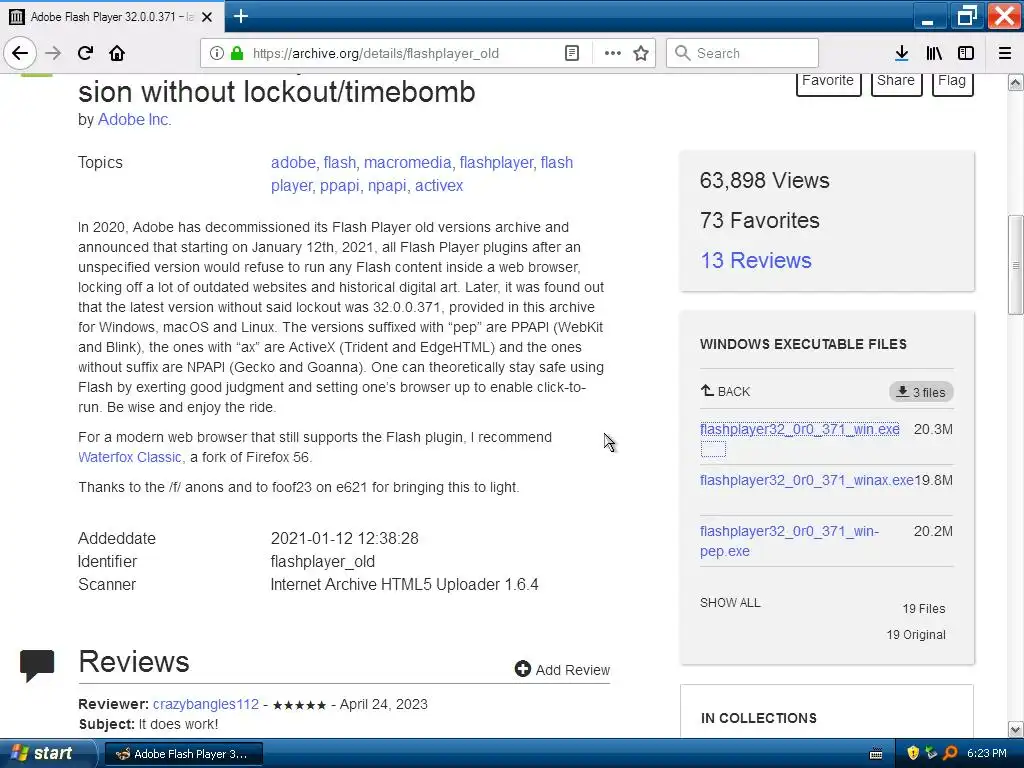Click the 73 Favorites text

[x=760, y=220]
